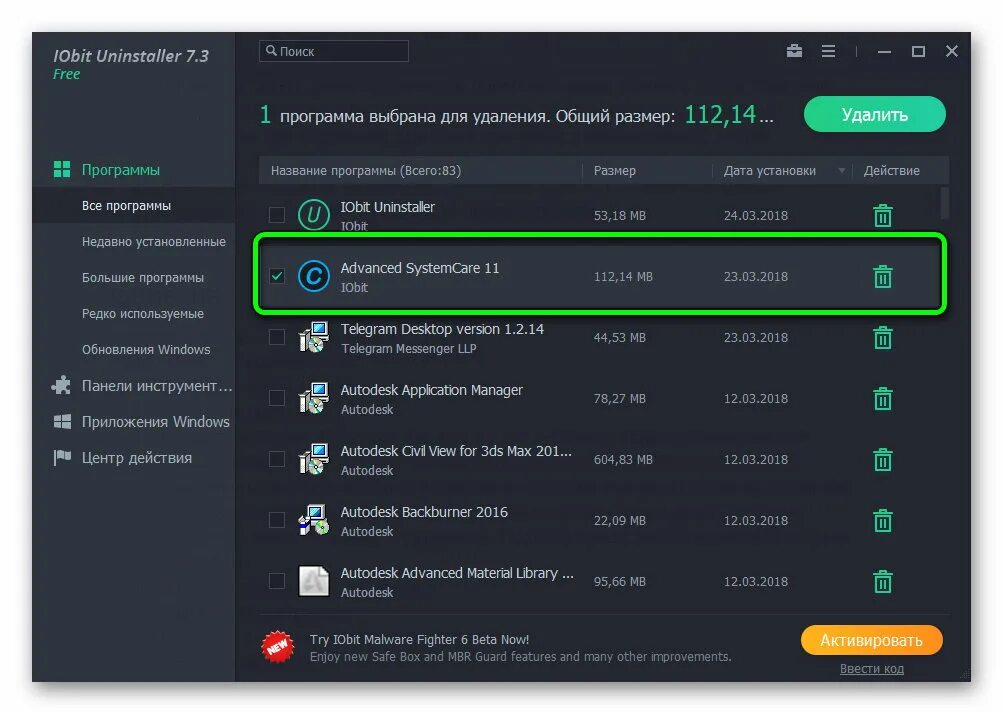The height and width of the screenshot is (714, 1003).
Task: Open Центр действия section
Action: (136, 458)
